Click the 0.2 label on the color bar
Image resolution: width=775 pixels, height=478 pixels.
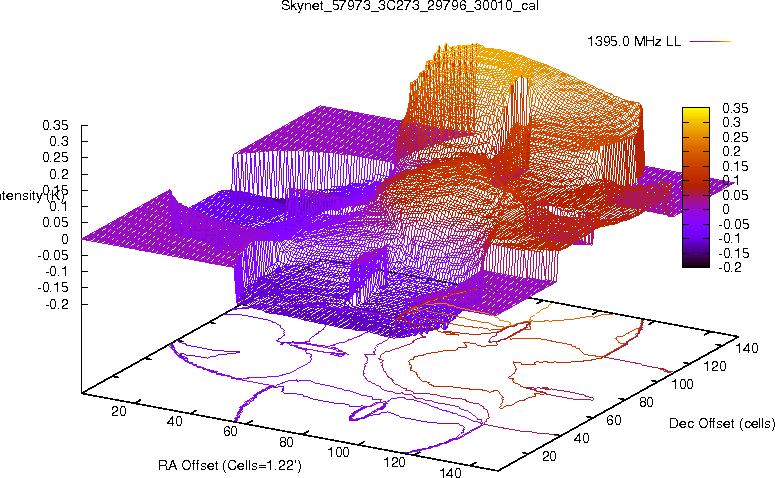pos(731,152)
